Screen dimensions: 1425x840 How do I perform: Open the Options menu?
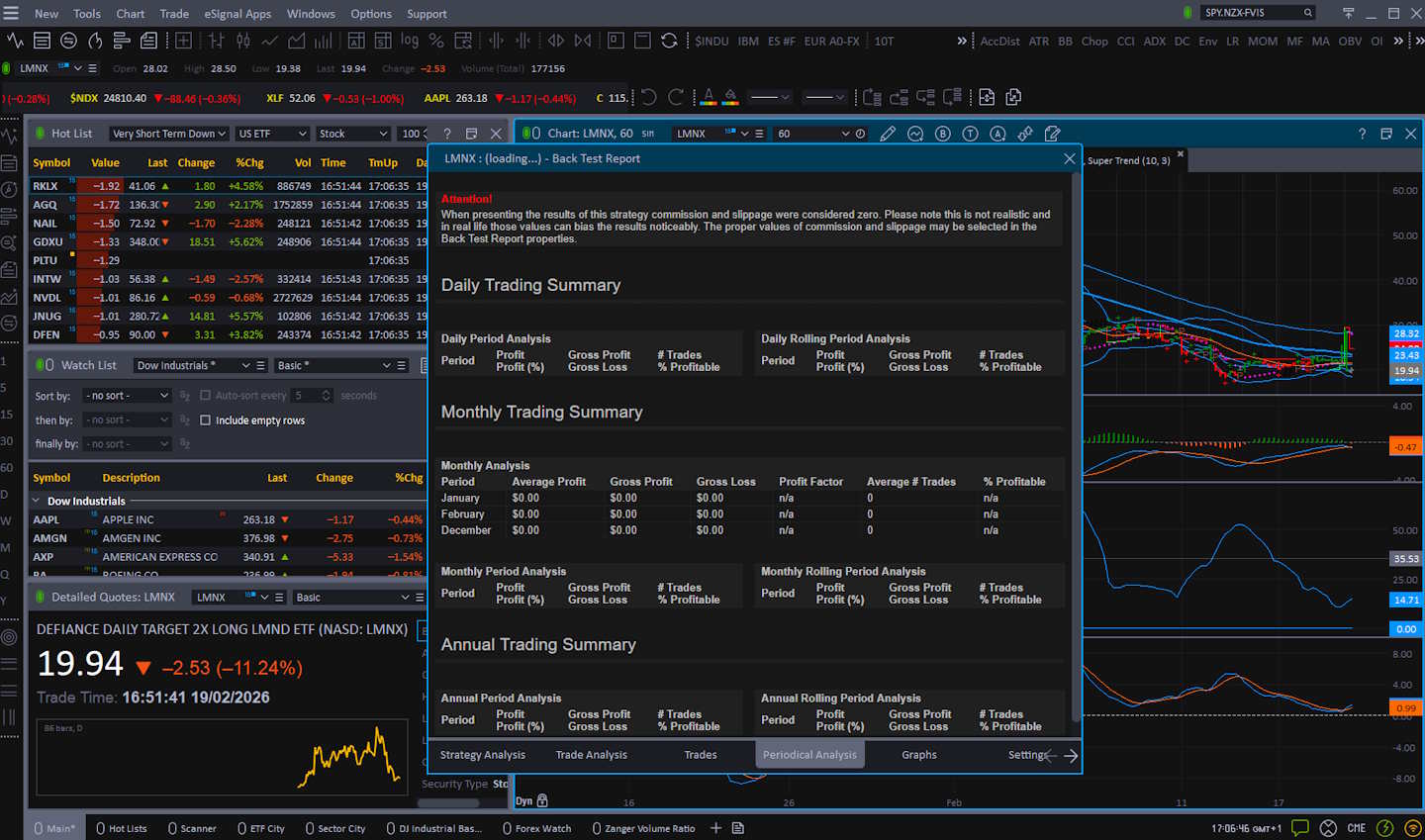[x=371, y=14]
